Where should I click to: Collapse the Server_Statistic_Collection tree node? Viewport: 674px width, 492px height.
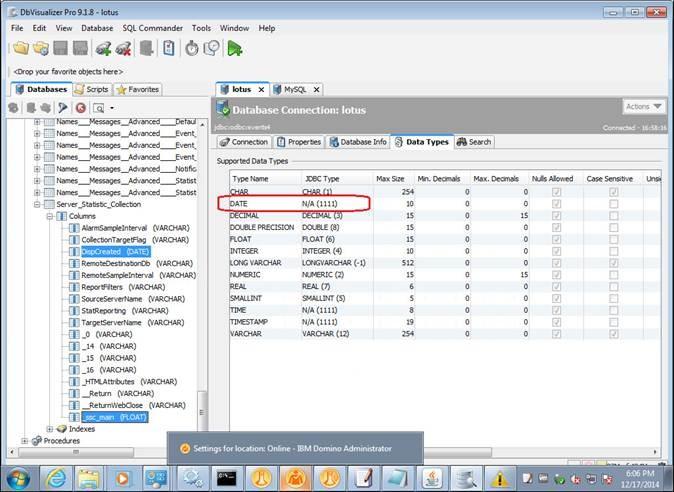pos(37,205)
